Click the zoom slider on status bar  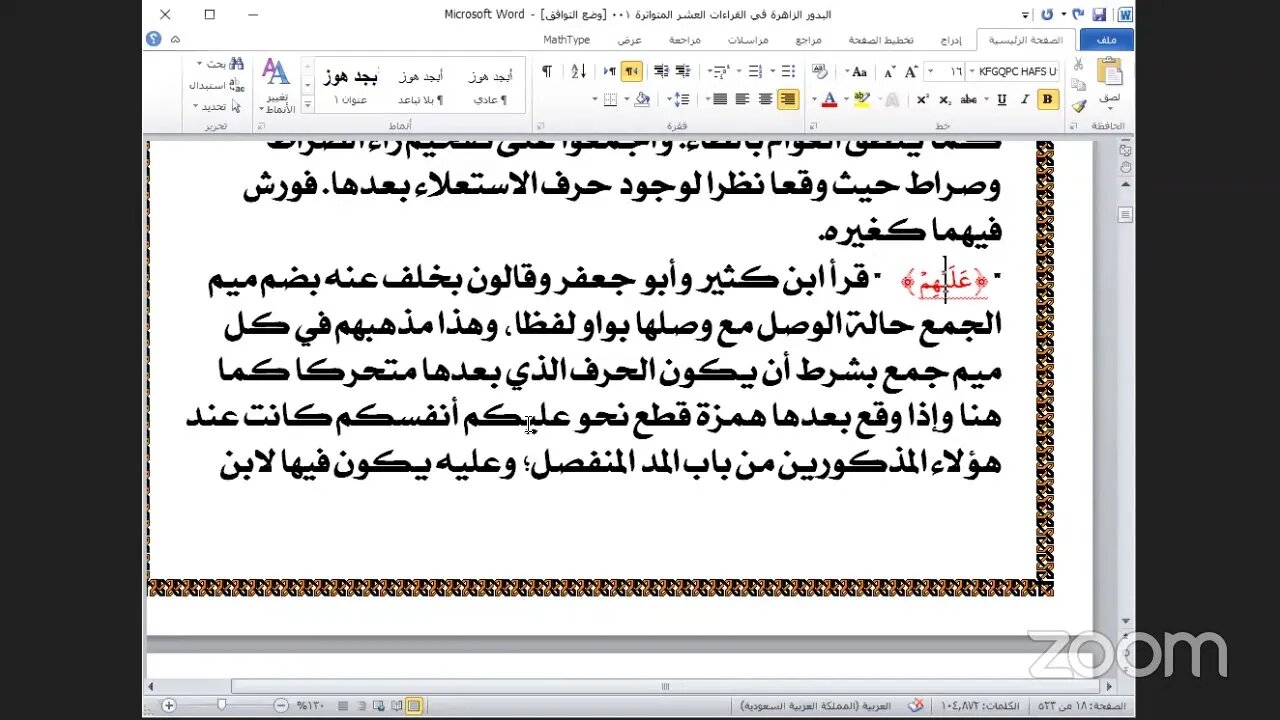222,706
